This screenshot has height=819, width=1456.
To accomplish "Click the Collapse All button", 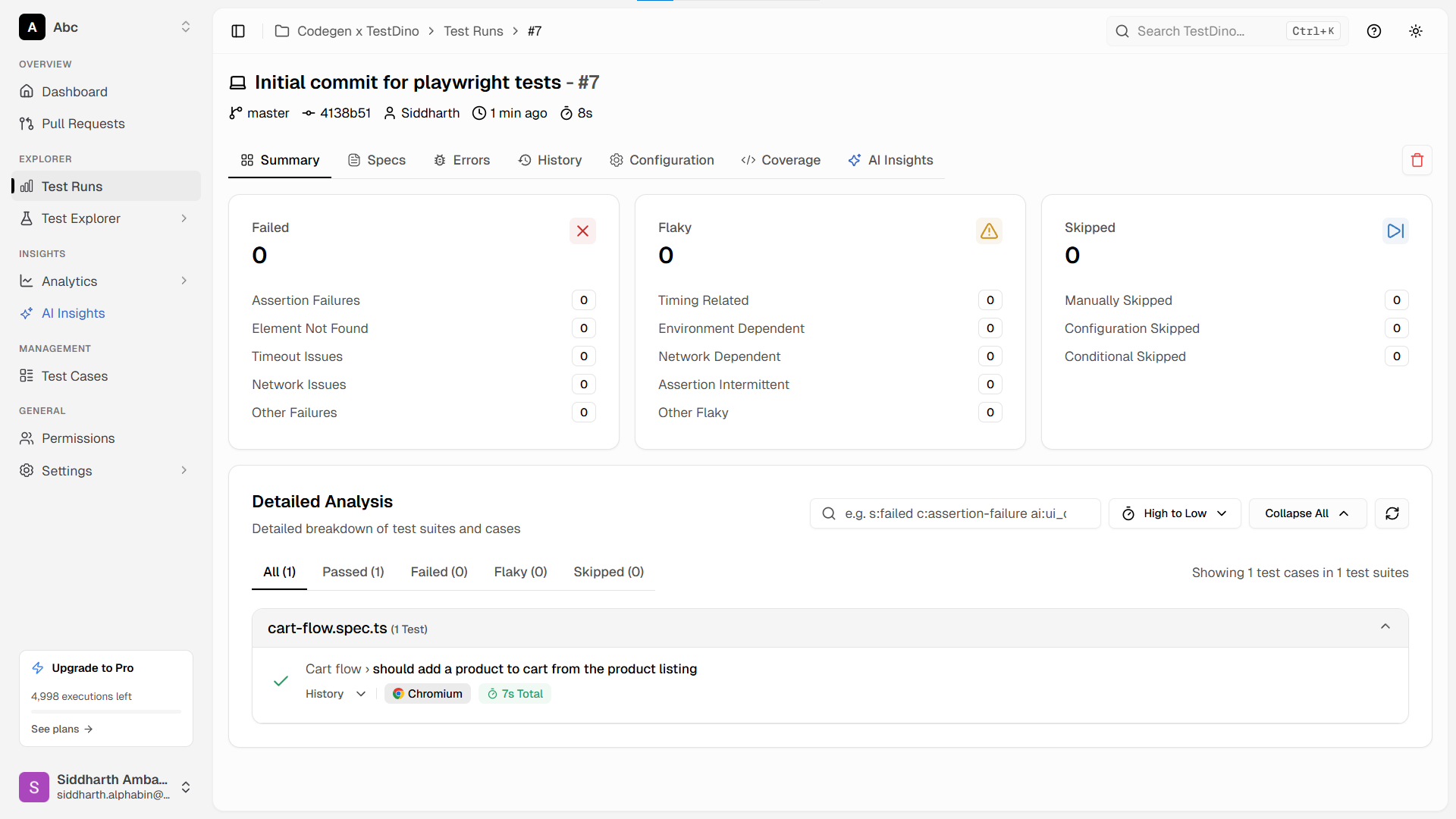I will pos(1307,513).
